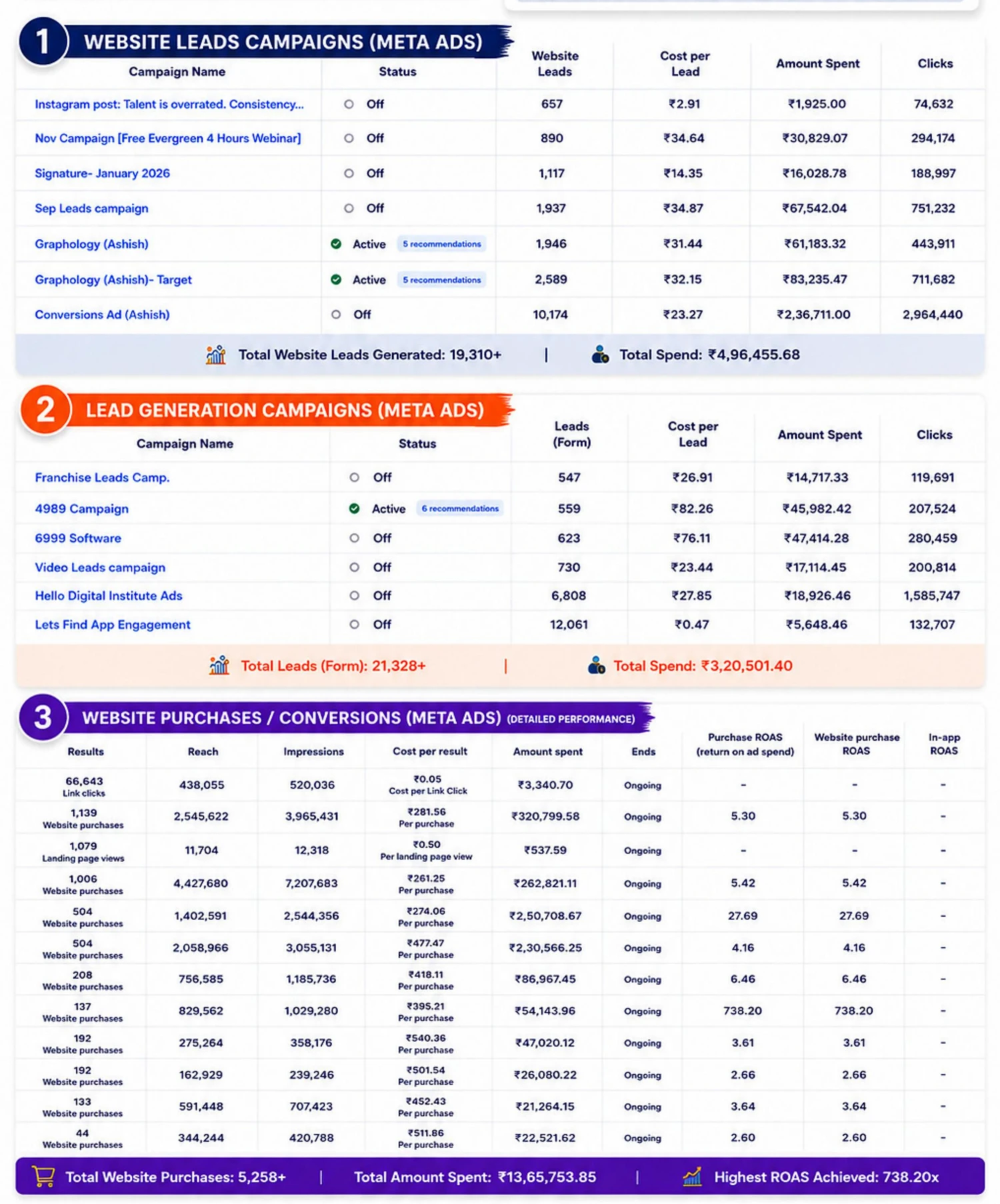Click the green Active check for 4989 Campaign
This screenshot has width=1000, height=1204.
[354, 509]
